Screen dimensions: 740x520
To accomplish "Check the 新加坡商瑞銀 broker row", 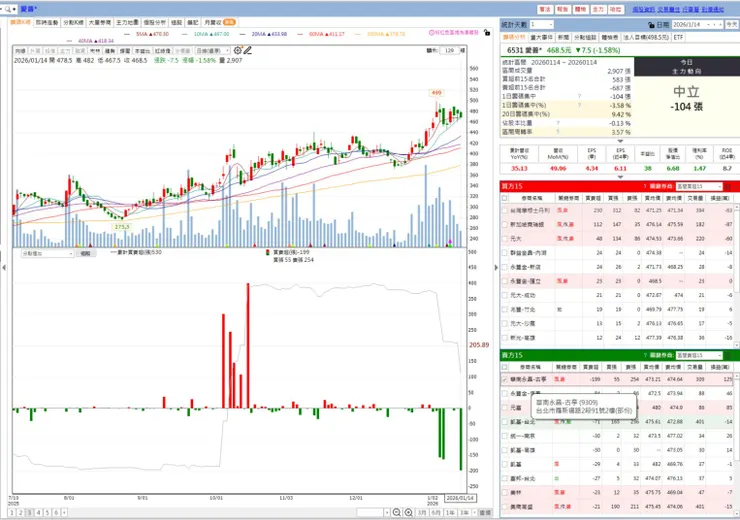I will click(505, 225).
